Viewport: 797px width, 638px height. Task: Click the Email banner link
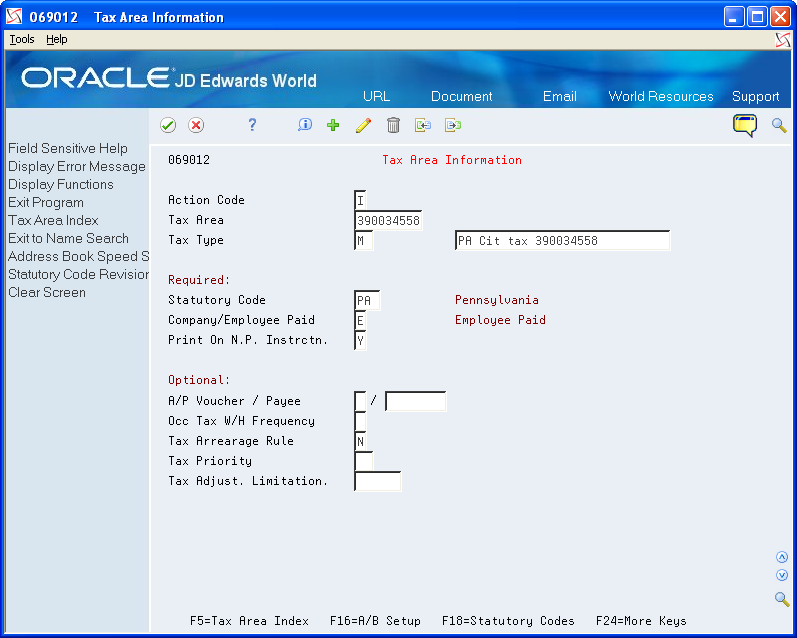coord(560,96)
